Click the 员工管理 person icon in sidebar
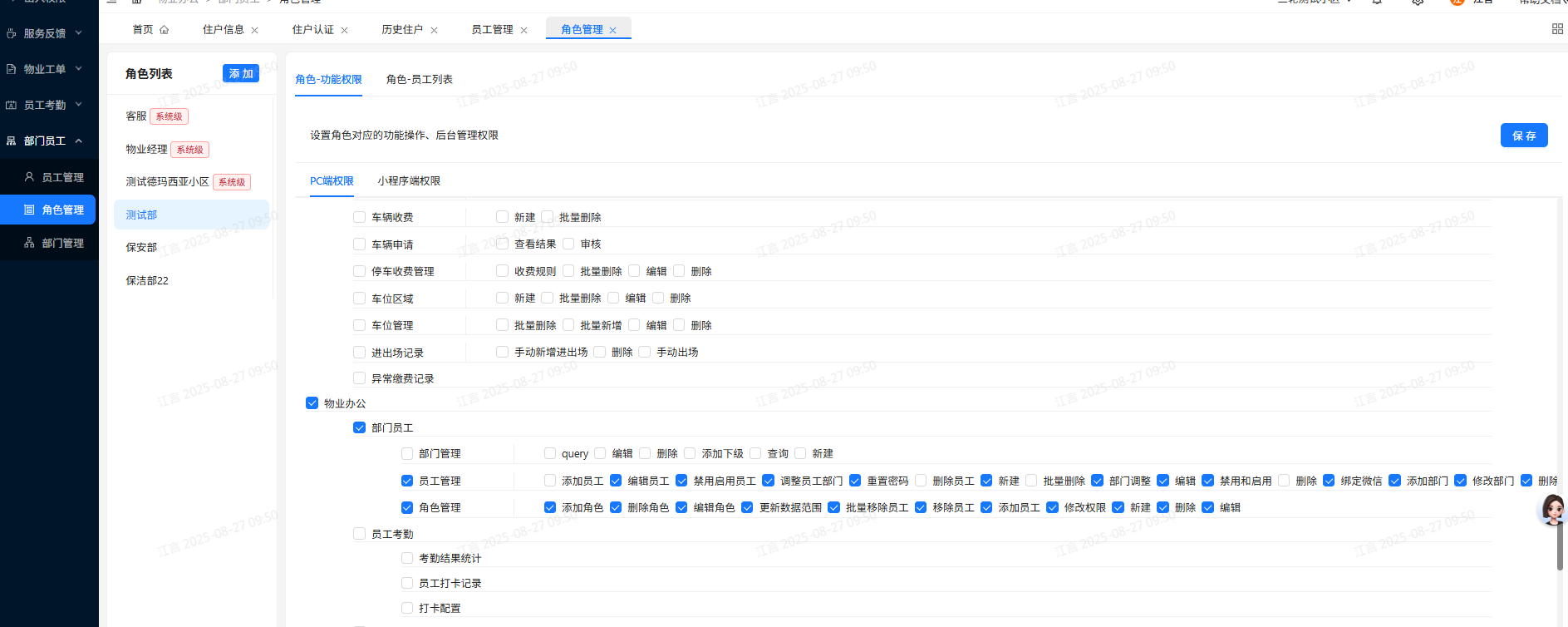This screenshot has height=627, width=1568. 29,177
